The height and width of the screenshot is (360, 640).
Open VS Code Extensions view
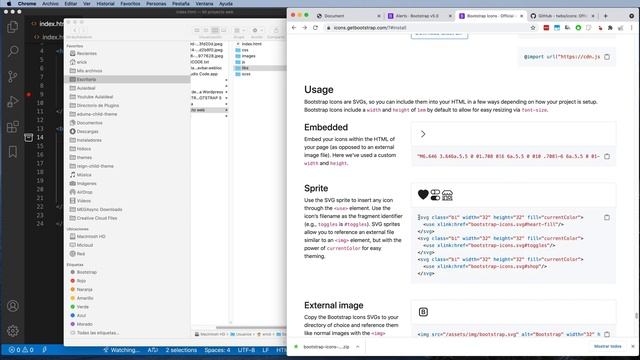(x=13, y=127)
